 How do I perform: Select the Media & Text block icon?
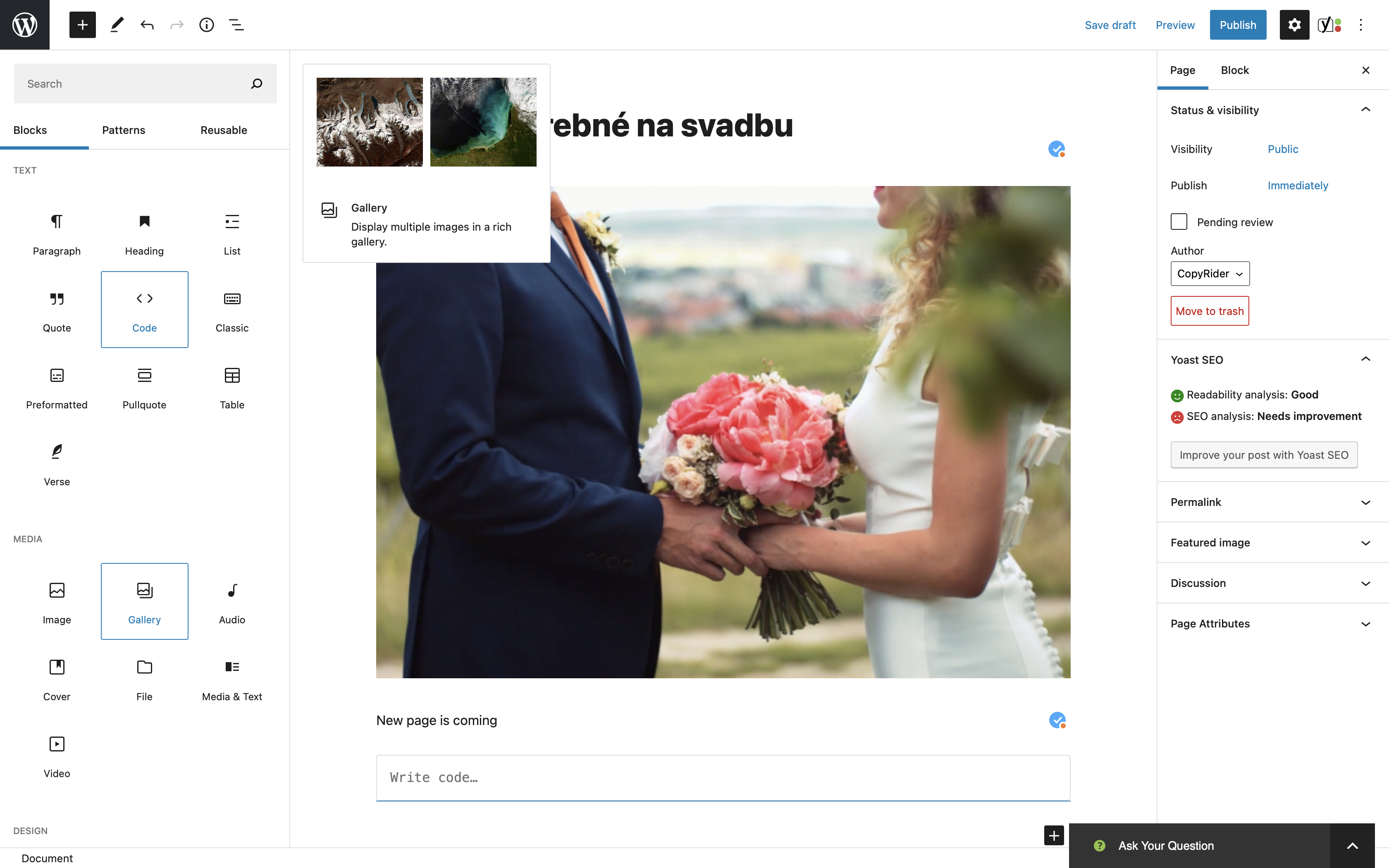(232, 679)
